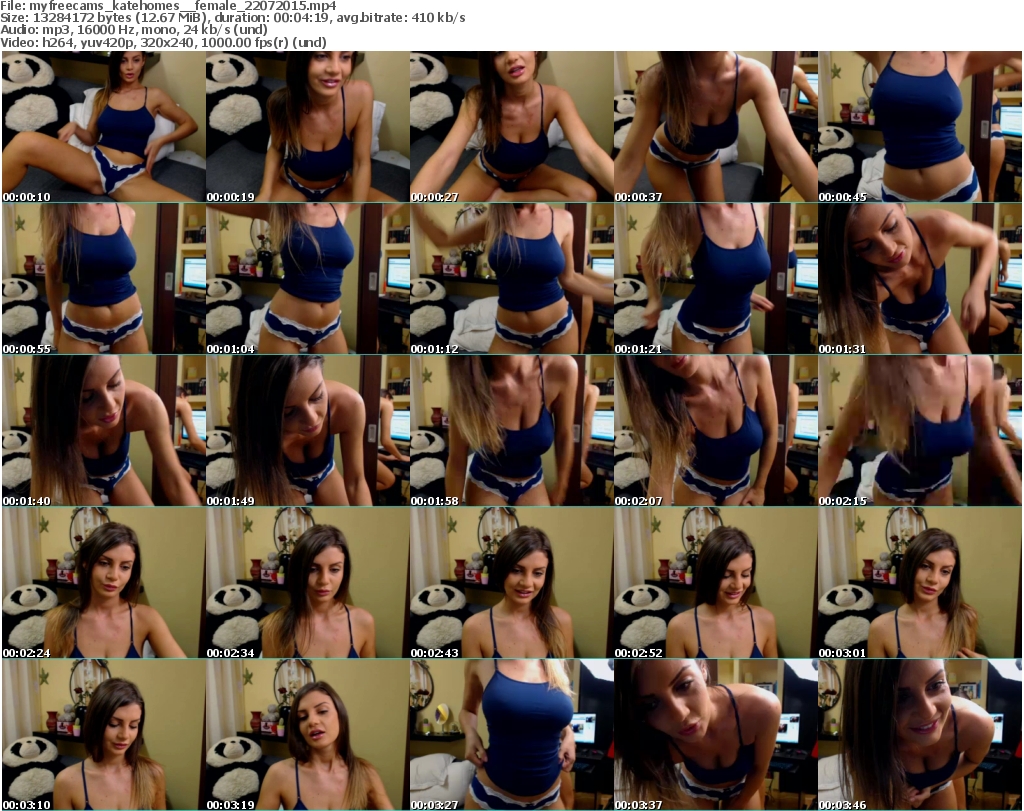Select the thumbnail stamped 00:03:10

(104, 735)
